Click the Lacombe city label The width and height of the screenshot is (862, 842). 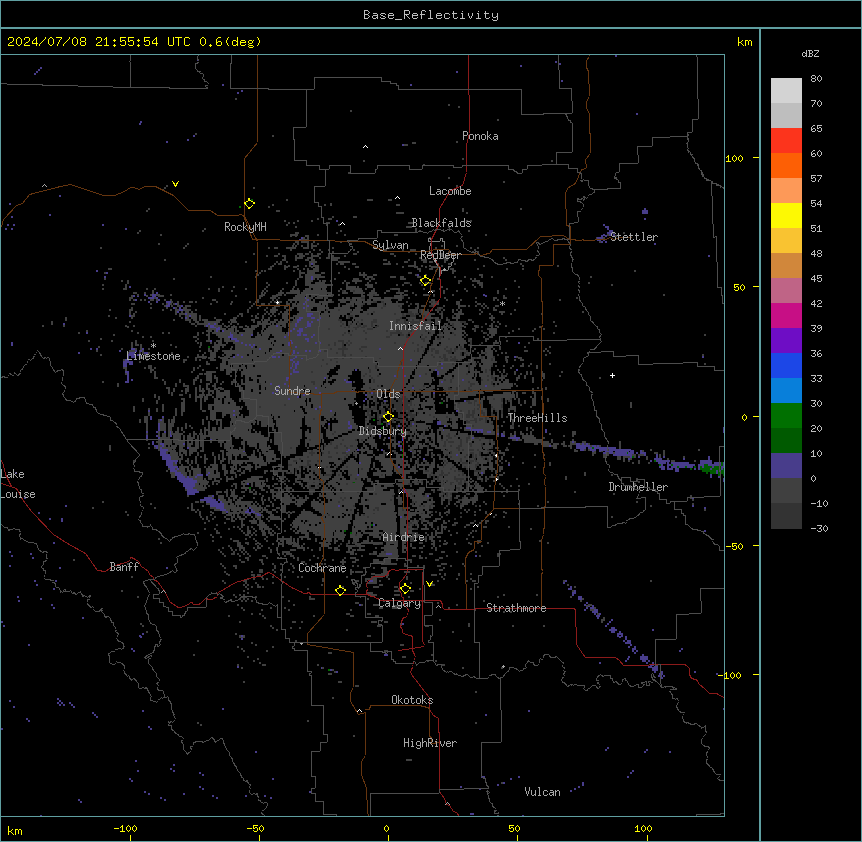[x=450, y=191]
